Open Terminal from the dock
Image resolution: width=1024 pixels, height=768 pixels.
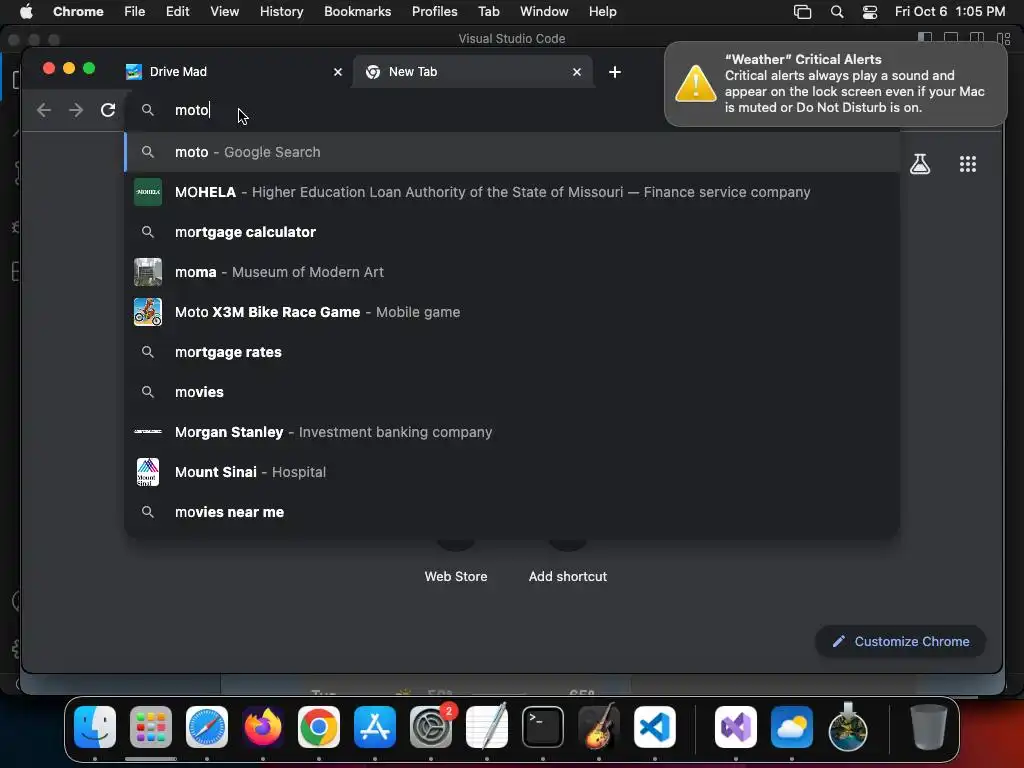tap(543, 727)
